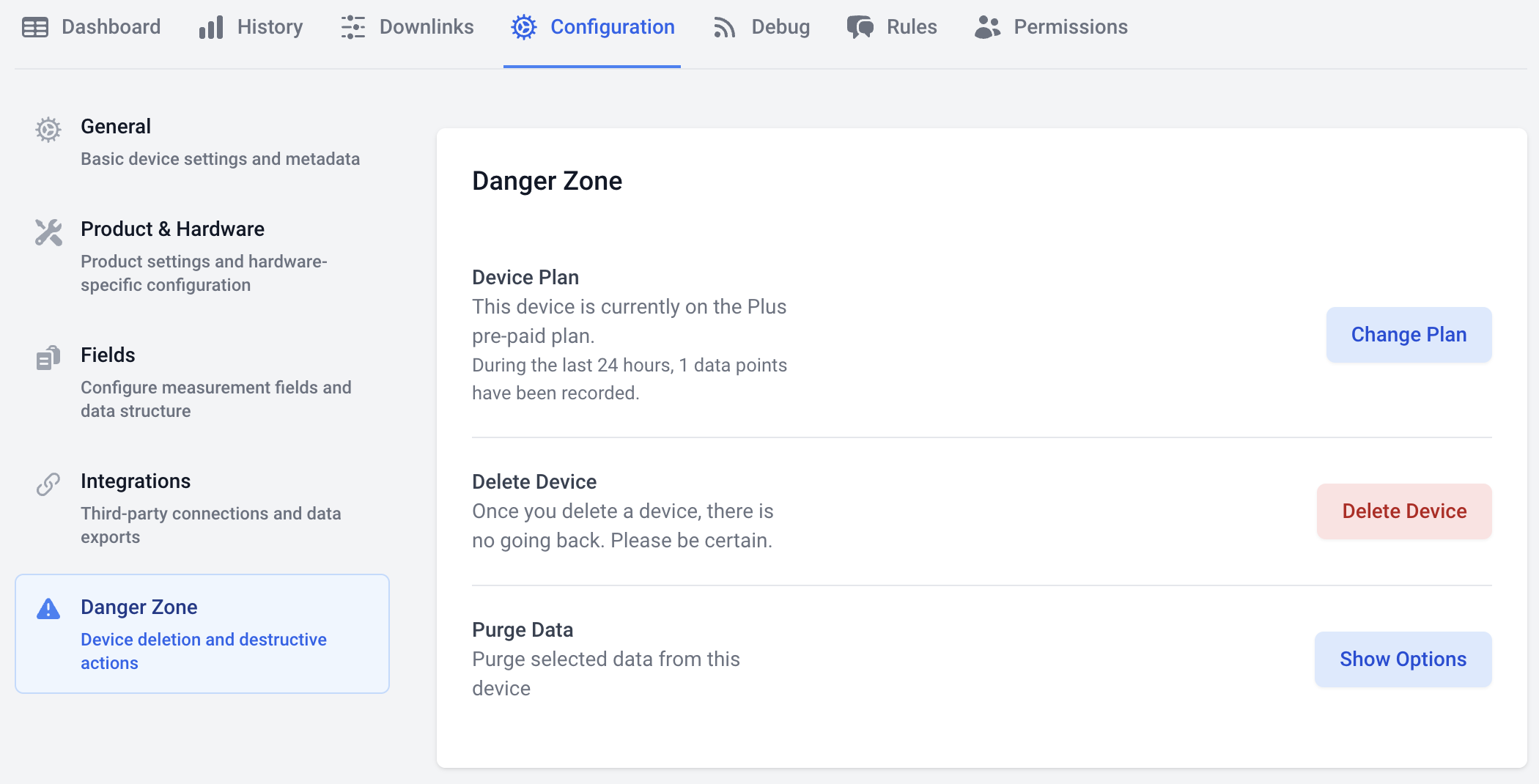Click the Debug signal feed icon
The height and width of the screenshot is (784, 1539).
pyautogui.click(x=724, y=27)
